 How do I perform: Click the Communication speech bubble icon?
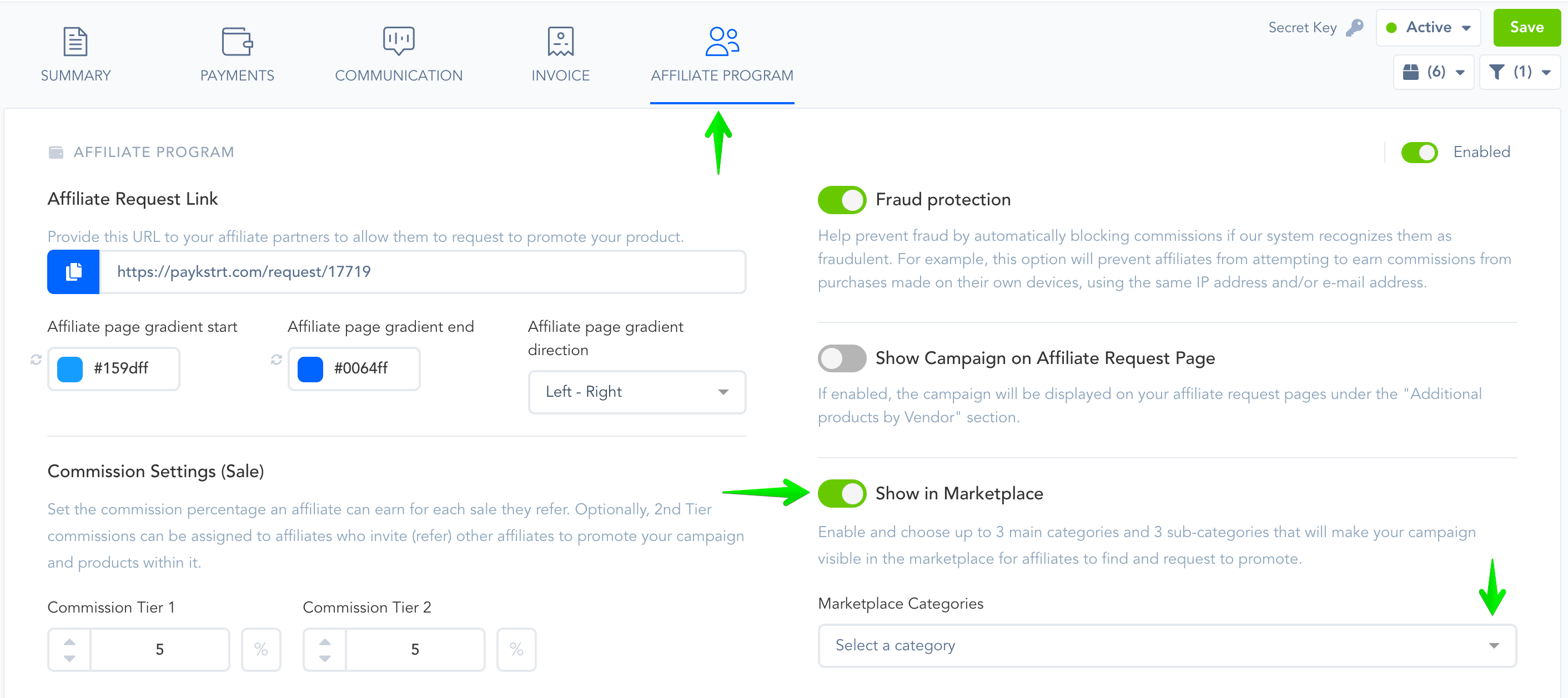[399, 41]
